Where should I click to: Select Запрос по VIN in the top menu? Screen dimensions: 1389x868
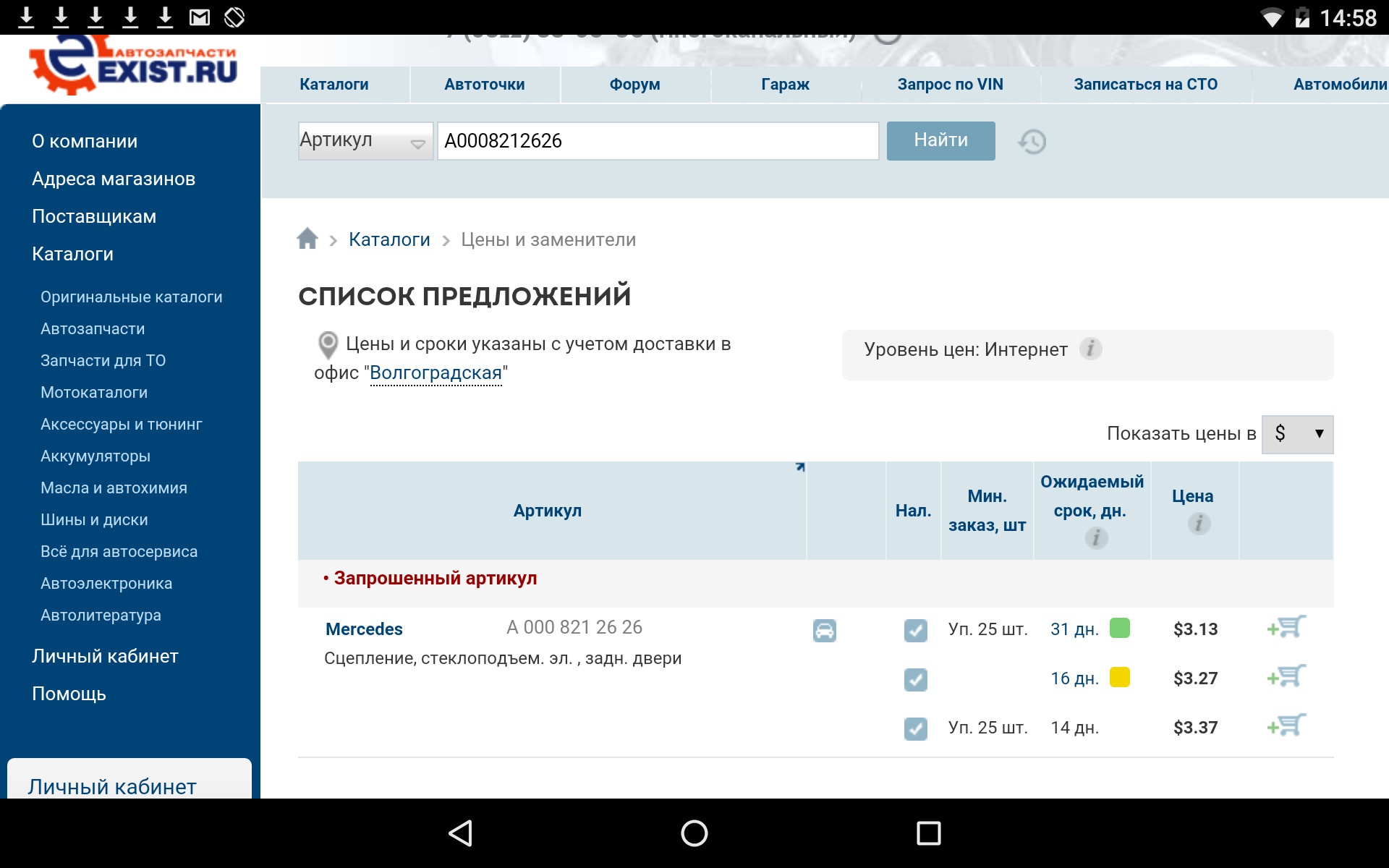[950, 85]
